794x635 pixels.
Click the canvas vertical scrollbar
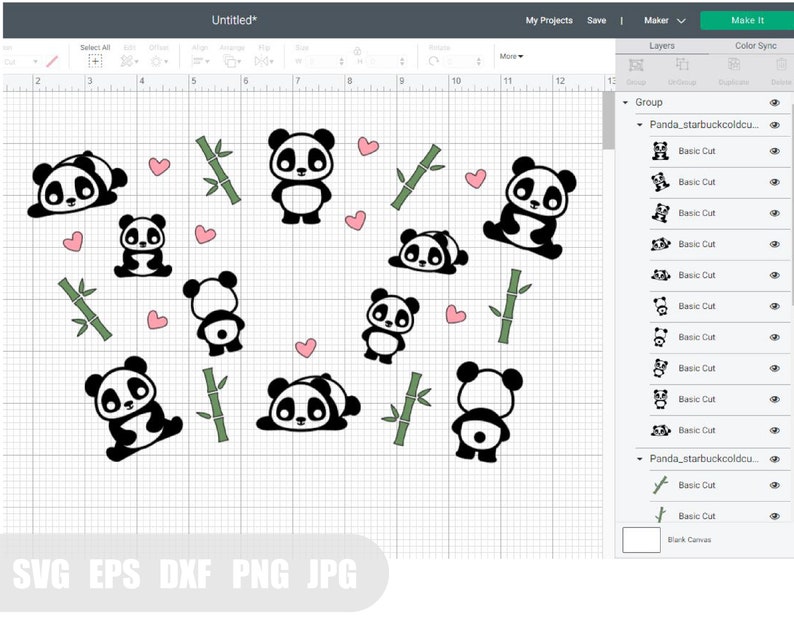(608, 120)
